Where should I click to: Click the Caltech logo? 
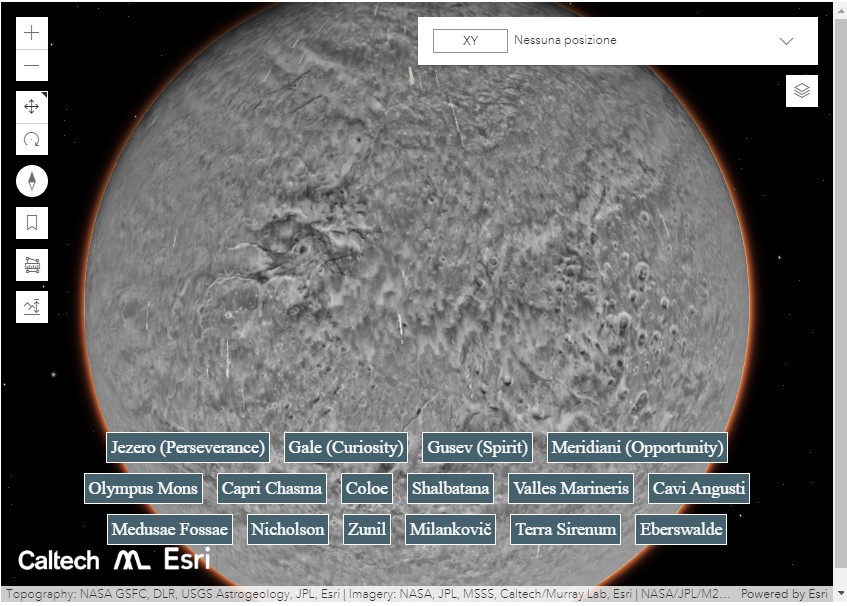(x=59, y=561)
